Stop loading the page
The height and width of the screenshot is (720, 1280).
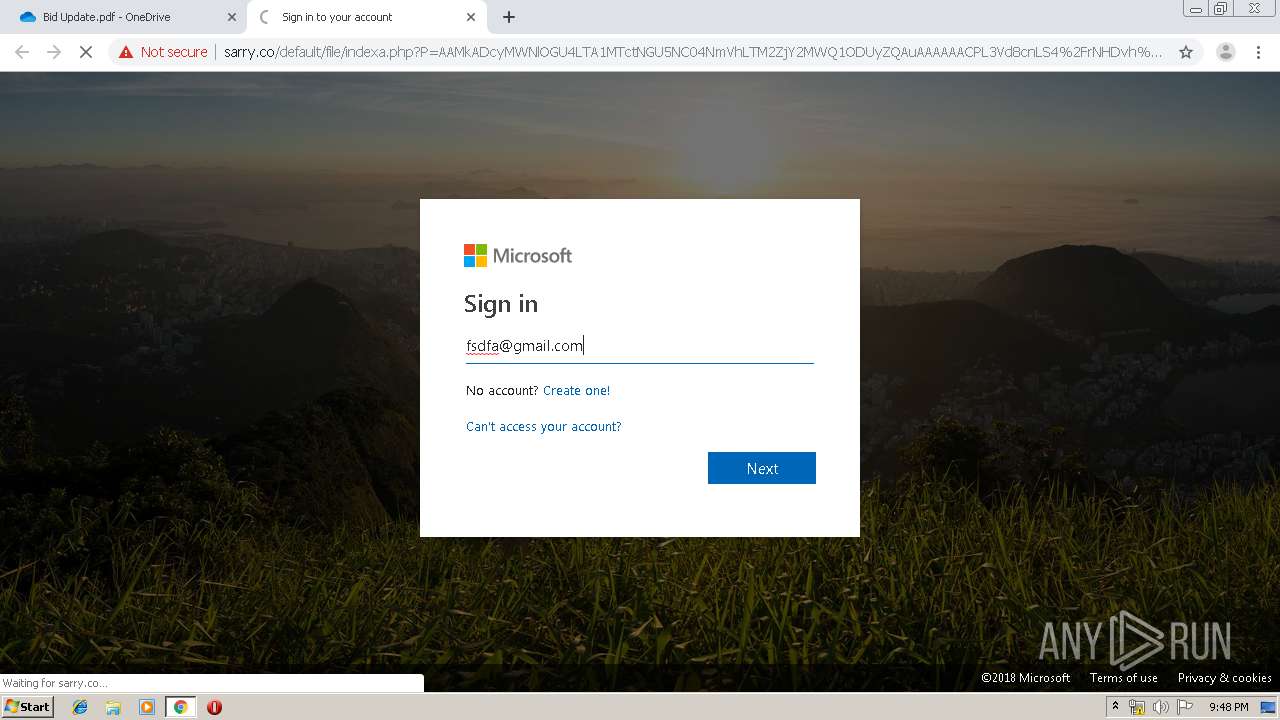86,52
